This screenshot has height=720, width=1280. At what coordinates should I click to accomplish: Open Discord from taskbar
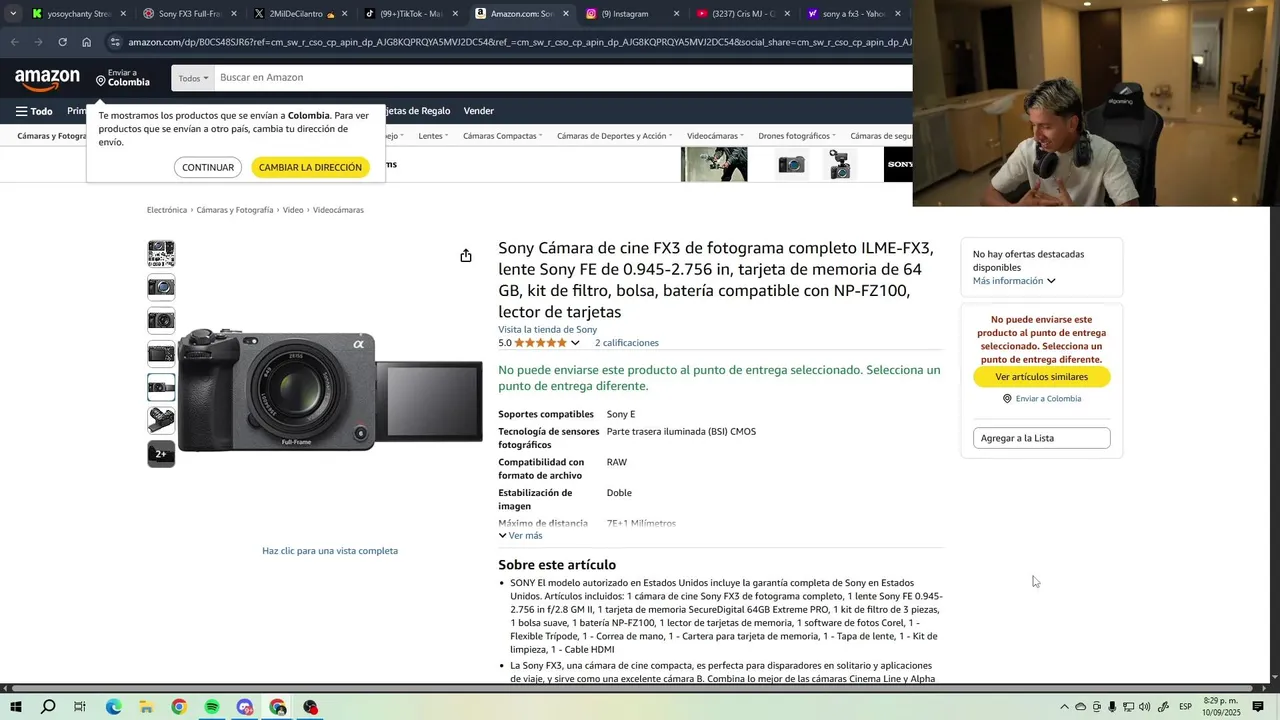click(x=245, y=707)
